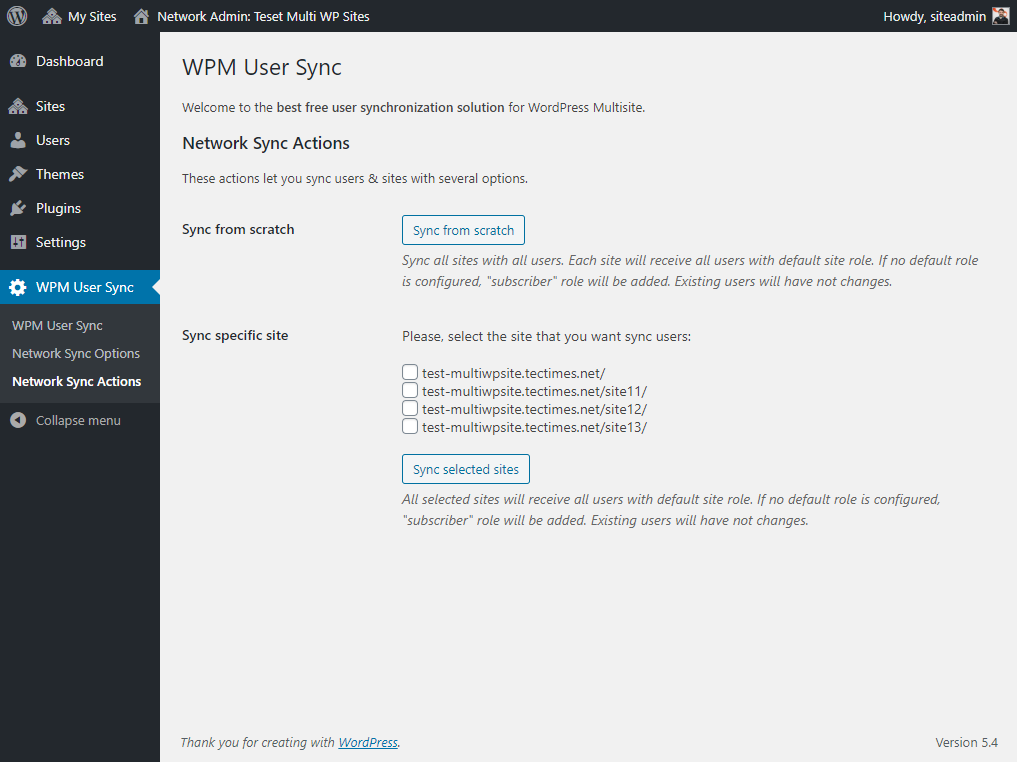
Task: Follow the WordPress footer link
Action: coord(368,743)
